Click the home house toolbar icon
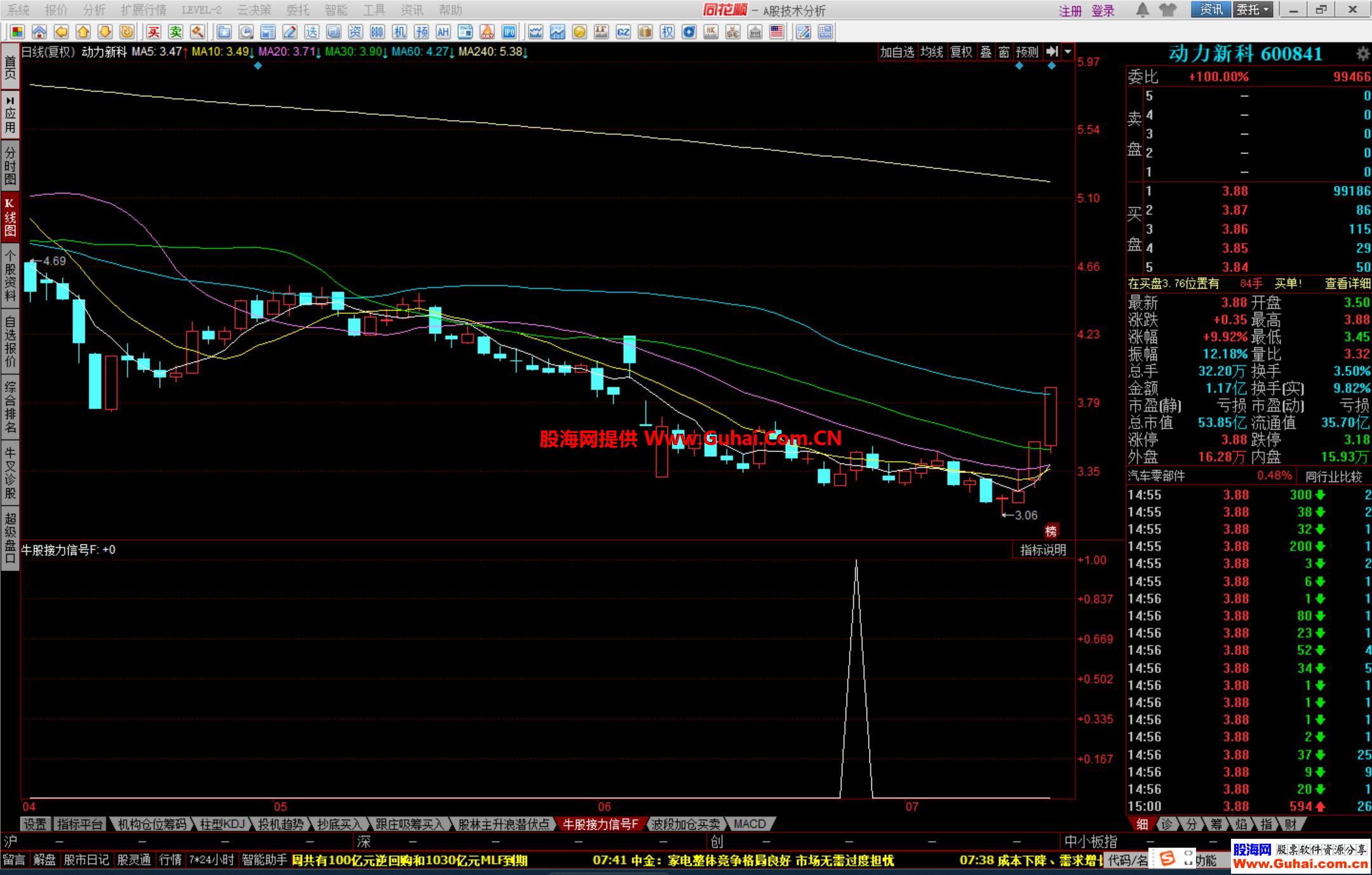This screenshot has height=875, width=1372. (x=39, y=32)
